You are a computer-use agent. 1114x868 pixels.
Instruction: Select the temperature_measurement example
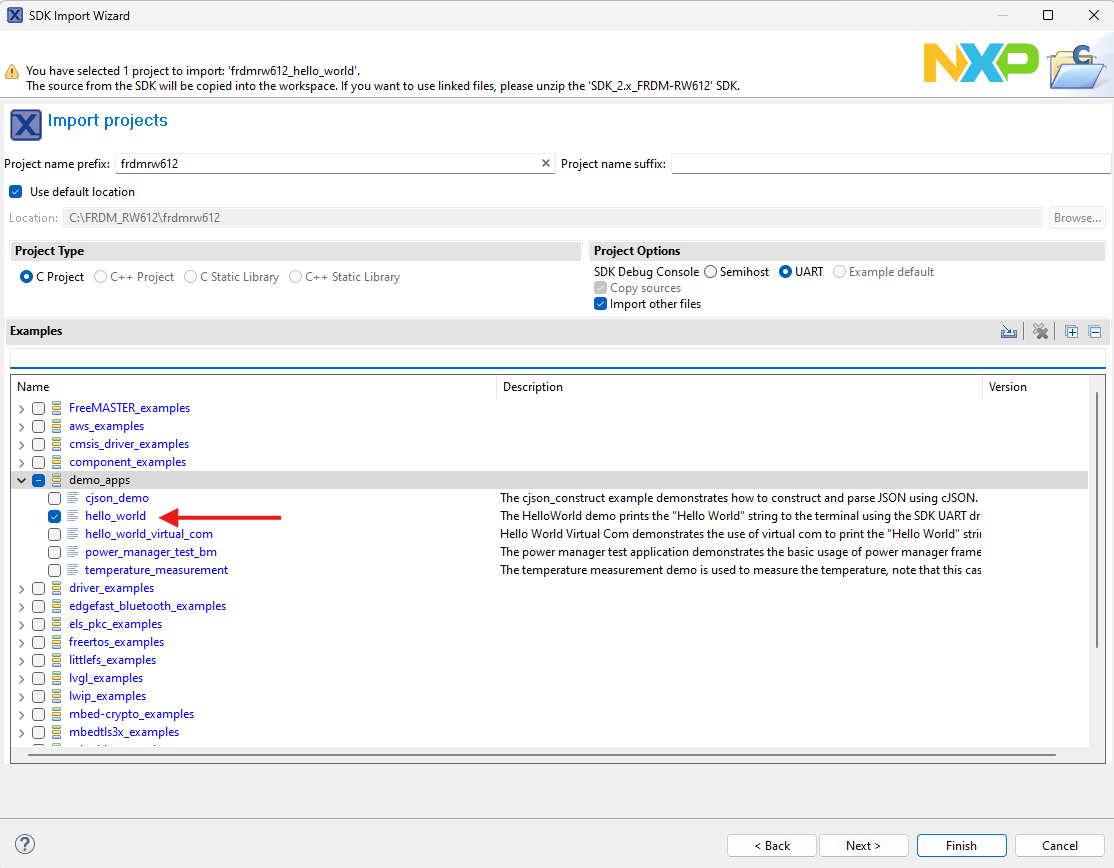156,570
